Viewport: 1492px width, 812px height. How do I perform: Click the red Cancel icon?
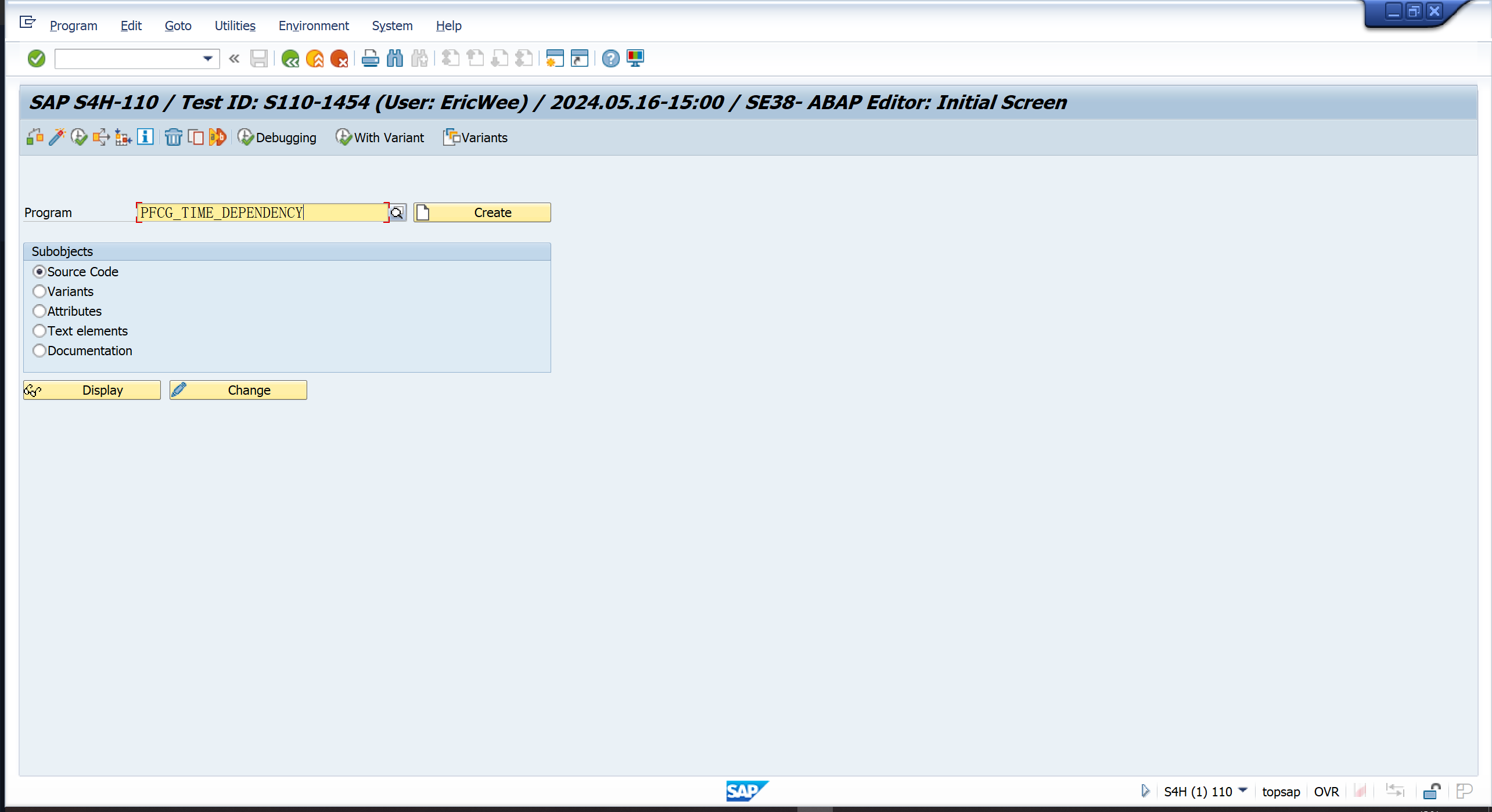(339, 59)
